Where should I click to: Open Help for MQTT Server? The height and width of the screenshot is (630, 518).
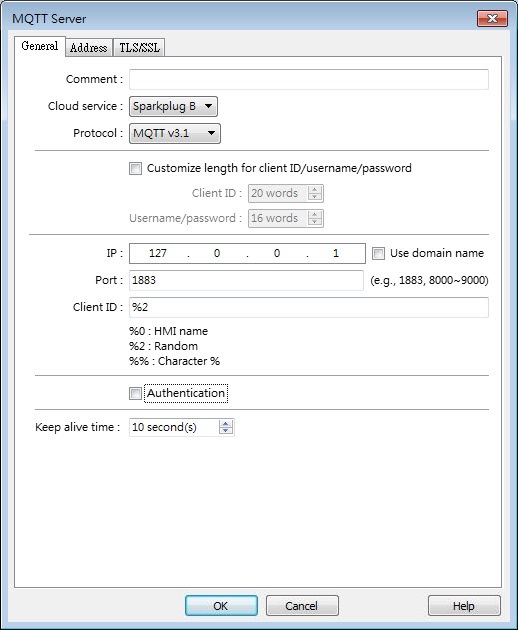pyautogui.click(x=464, y=605)
